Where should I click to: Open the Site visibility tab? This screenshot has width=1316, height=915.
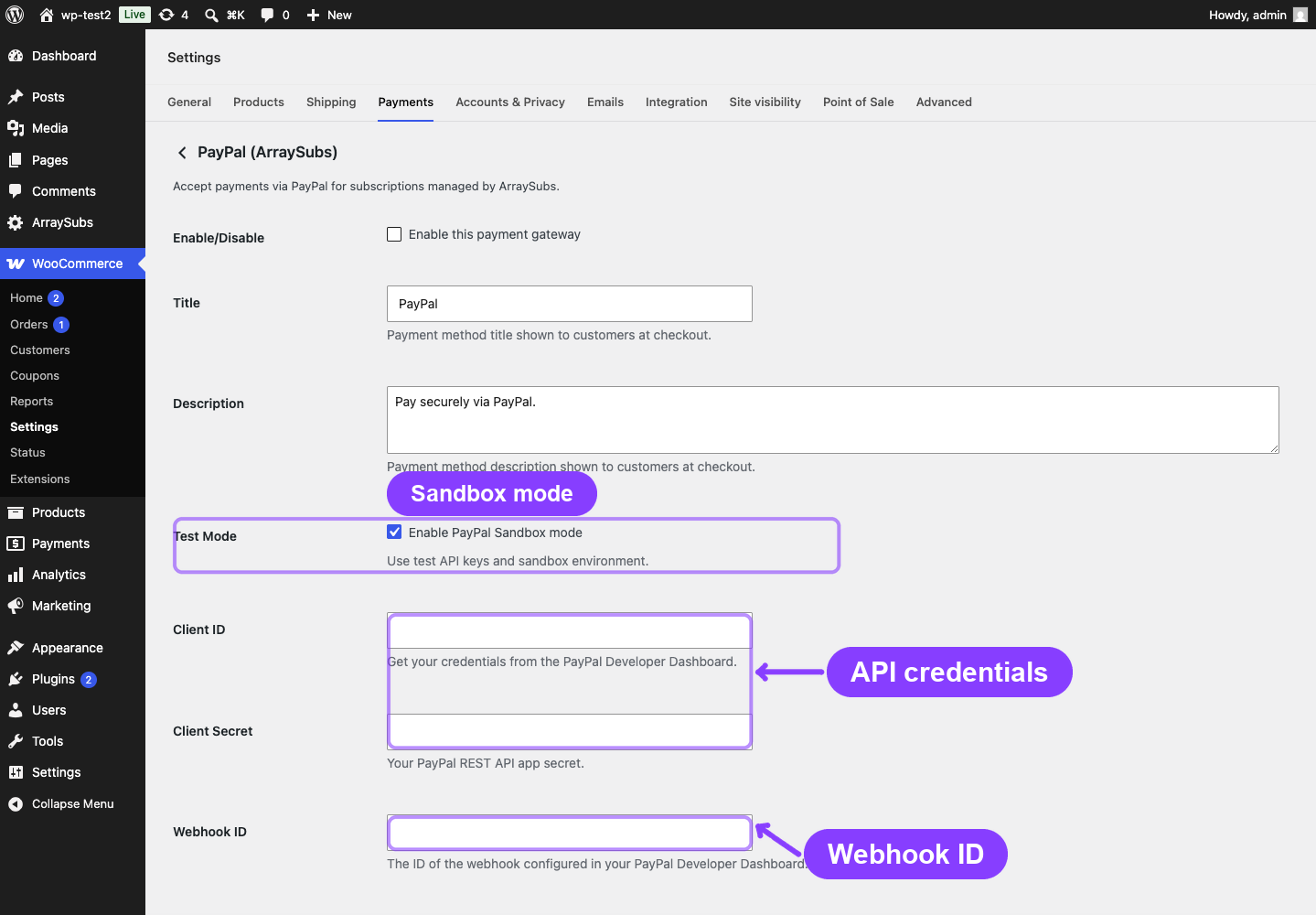(x=765, y=102)
